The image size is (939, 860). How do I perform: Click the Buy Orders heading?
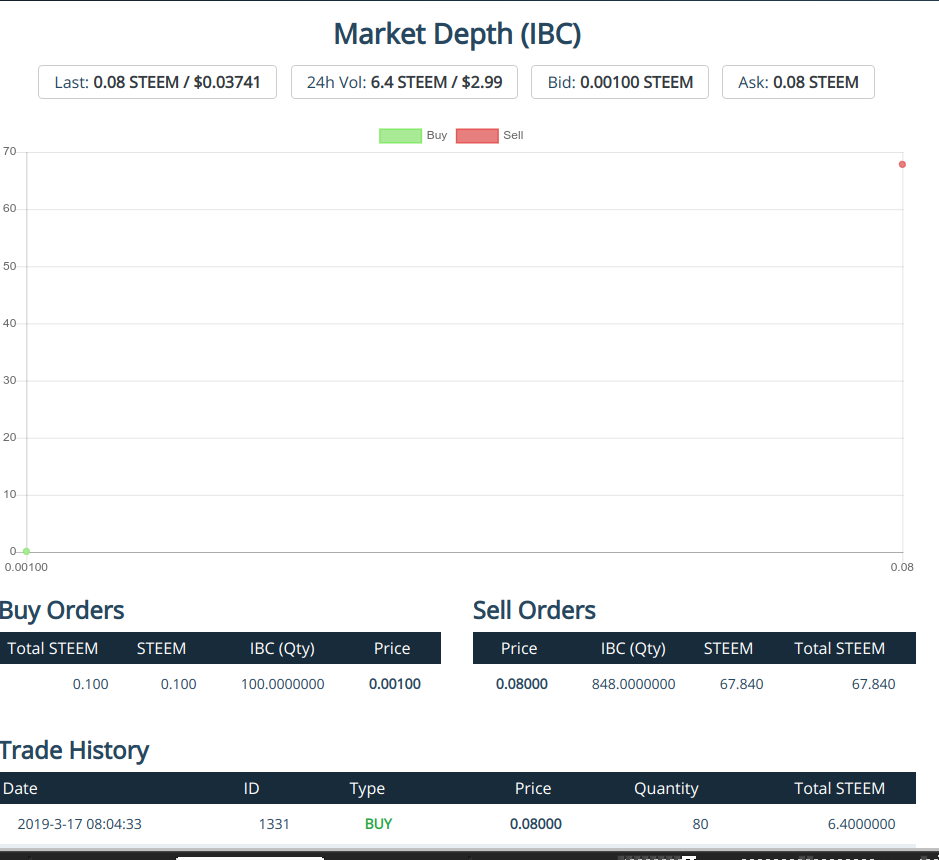[x=62, y=610]
